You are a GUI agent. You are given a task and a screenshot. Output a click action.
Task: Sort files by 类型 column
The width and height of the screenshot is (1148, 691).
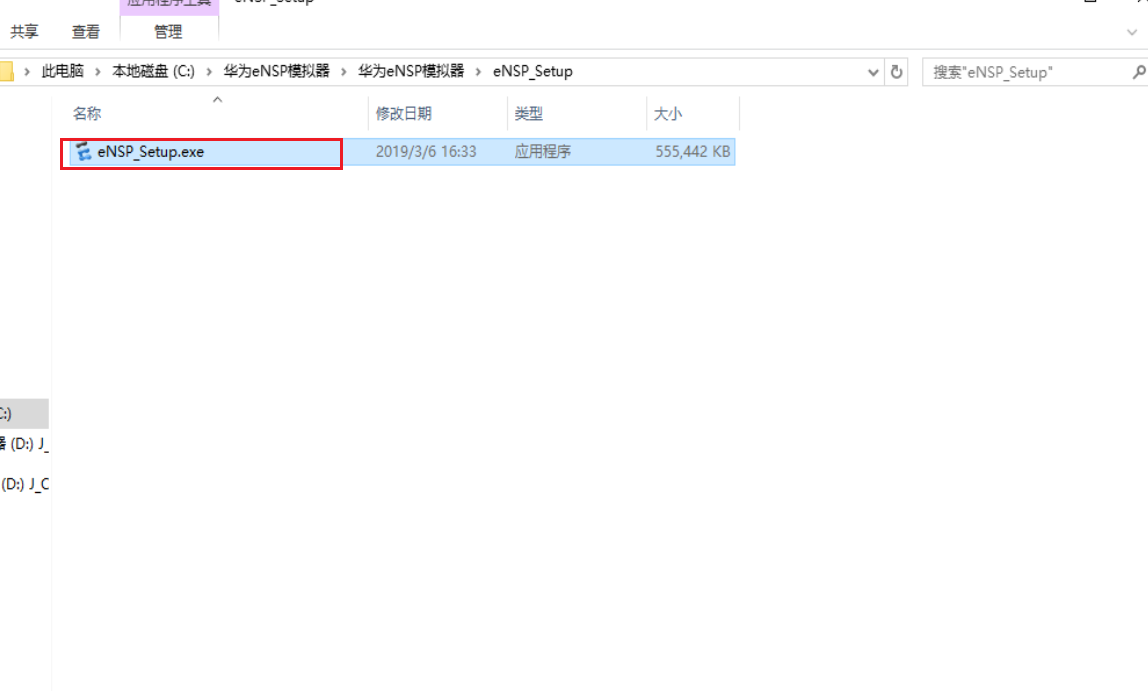(529, 113)
